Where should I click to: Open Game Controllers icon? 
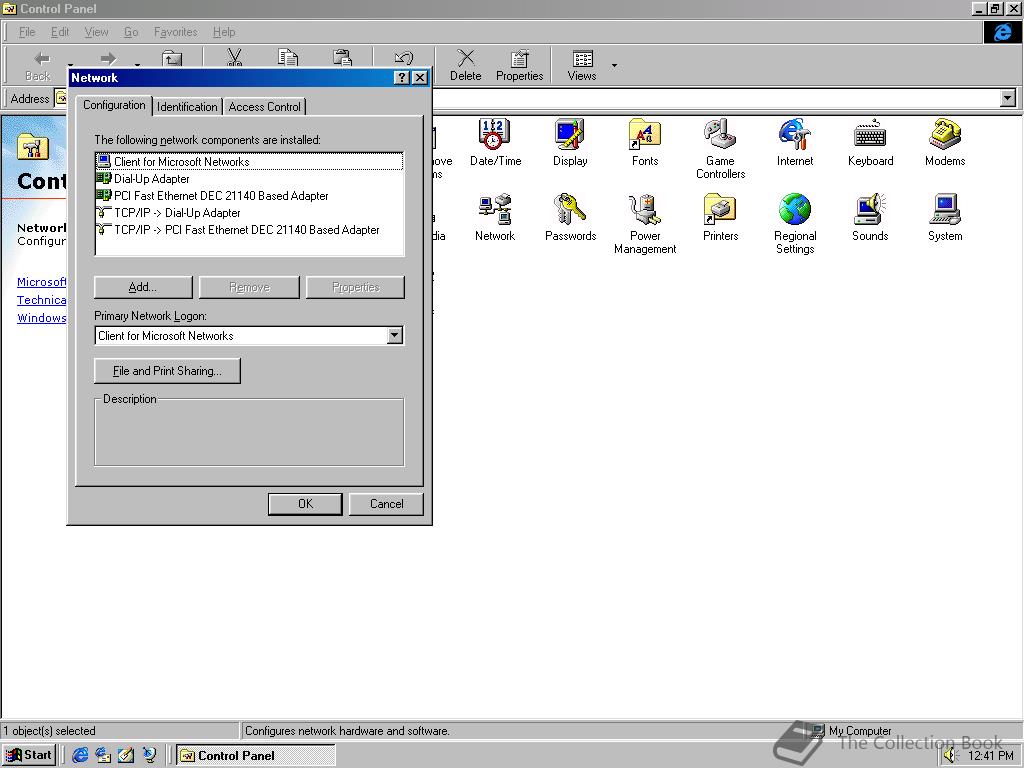coord(720,149)
